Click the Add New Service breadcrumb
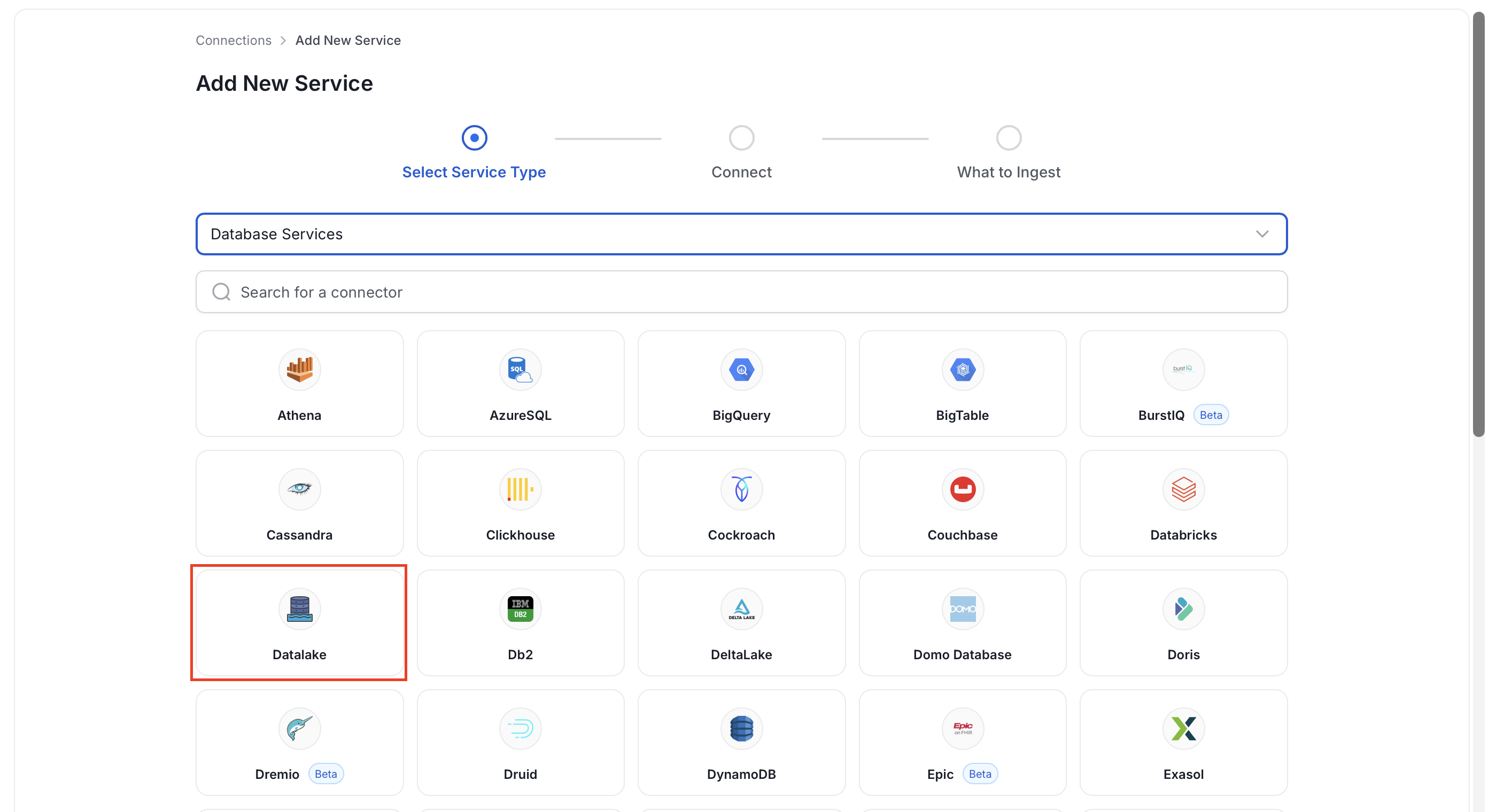This screenshot has width=1504, height=812. (348, 40)
